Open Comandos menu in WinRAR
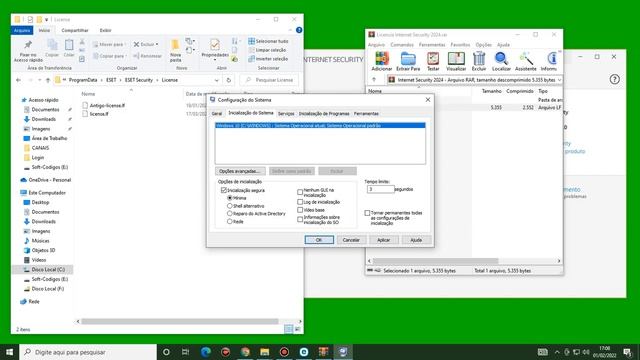Screen dimensions: 640x360 (x=402, y=44)
